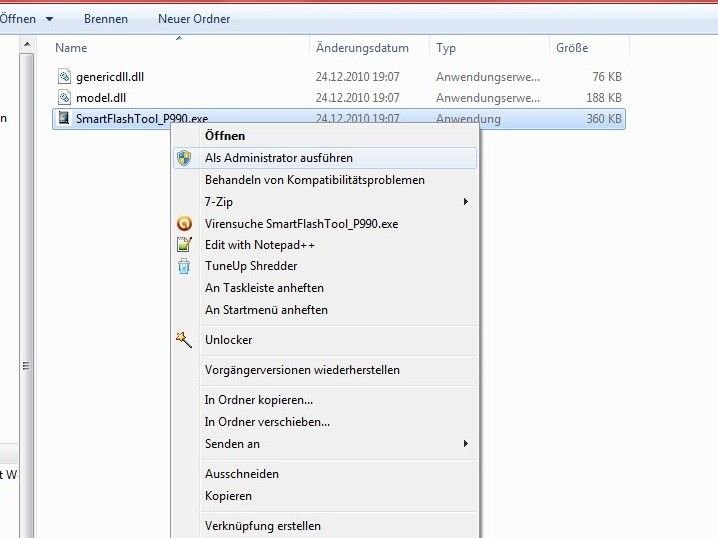Viewport: 718px width, 538px height.
Task: Click the Anwendung type cell
Action: click(x=468, y=119)
